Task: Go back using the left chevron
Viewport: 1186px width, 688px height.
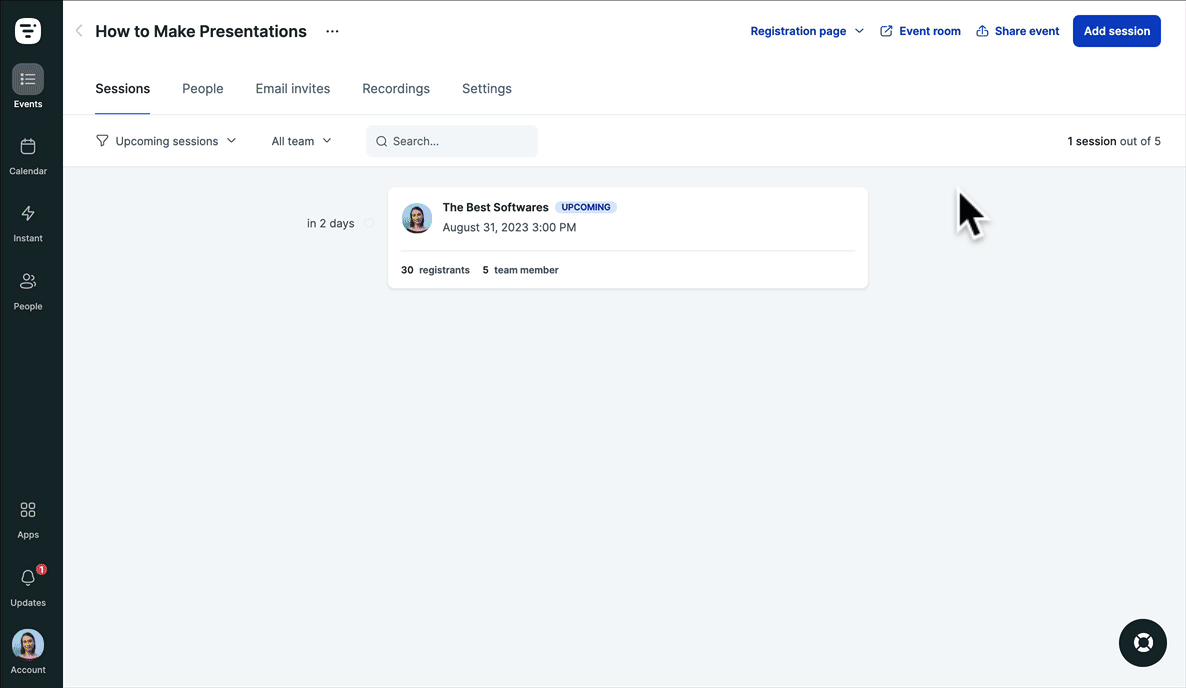Action: click(79, 31)
